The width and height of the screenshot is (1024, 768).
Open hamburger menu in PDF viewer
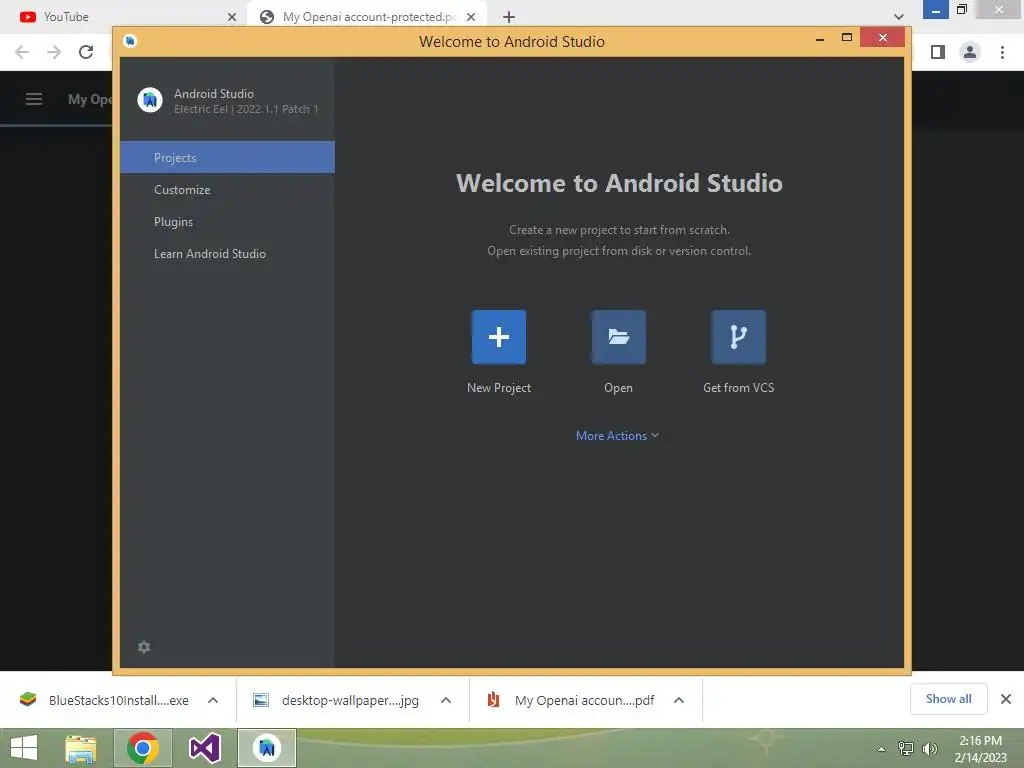(33, 99)
